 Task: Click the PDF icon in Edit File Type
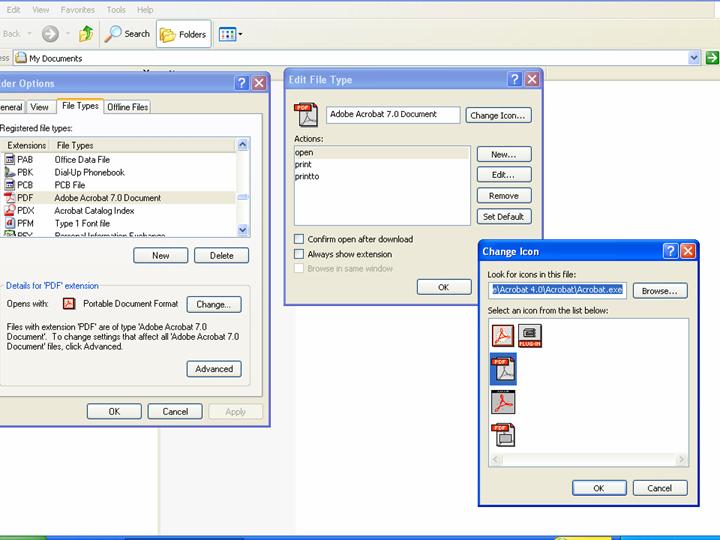(x=306, y=115)
